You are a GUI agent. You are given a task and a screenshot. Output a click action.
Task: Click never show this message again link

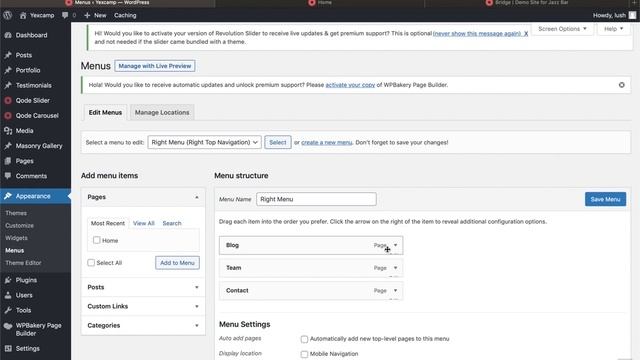pyautogui.click(x=477, y=33)
